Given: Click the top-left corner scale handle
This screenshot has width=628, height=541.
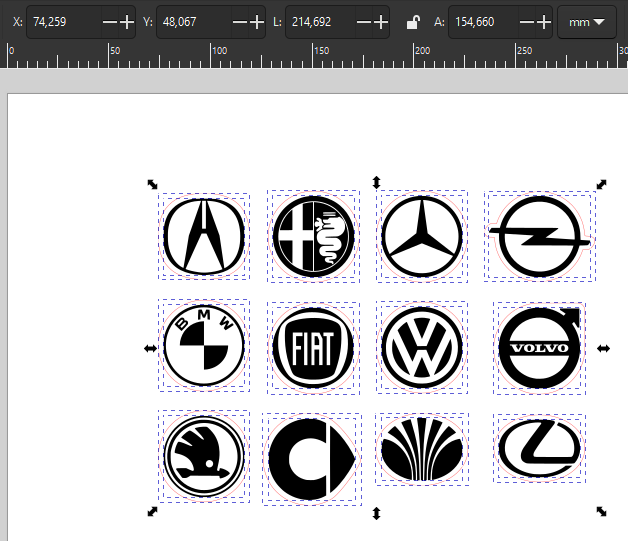Looking at the screenshot, I should click(152, 184).
